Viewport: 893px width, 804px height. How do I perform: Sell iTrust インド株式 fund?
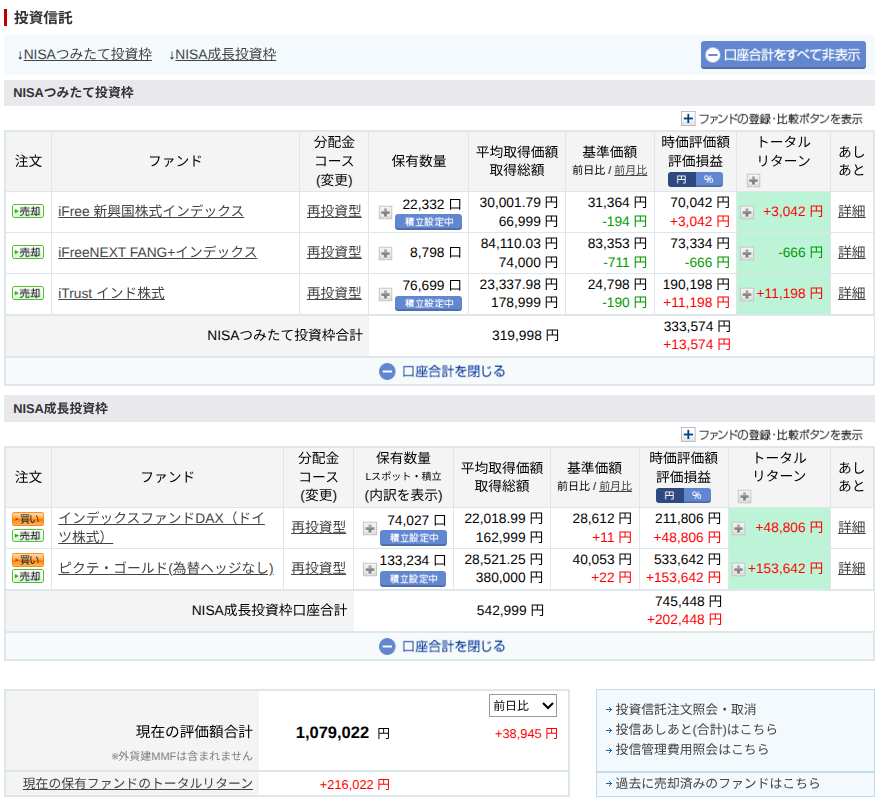click(x=28, y=293)
